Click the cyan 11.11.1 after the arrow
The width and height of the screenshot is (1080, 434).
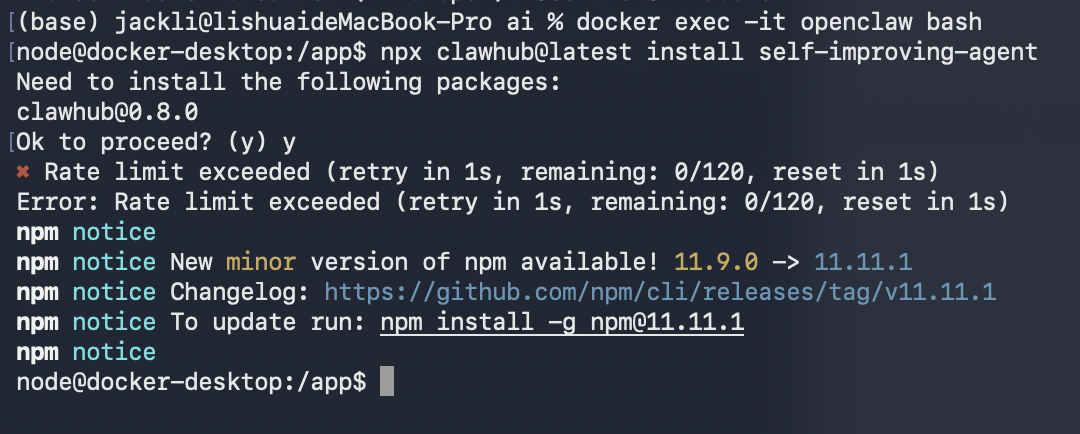[x=862, y=262]
